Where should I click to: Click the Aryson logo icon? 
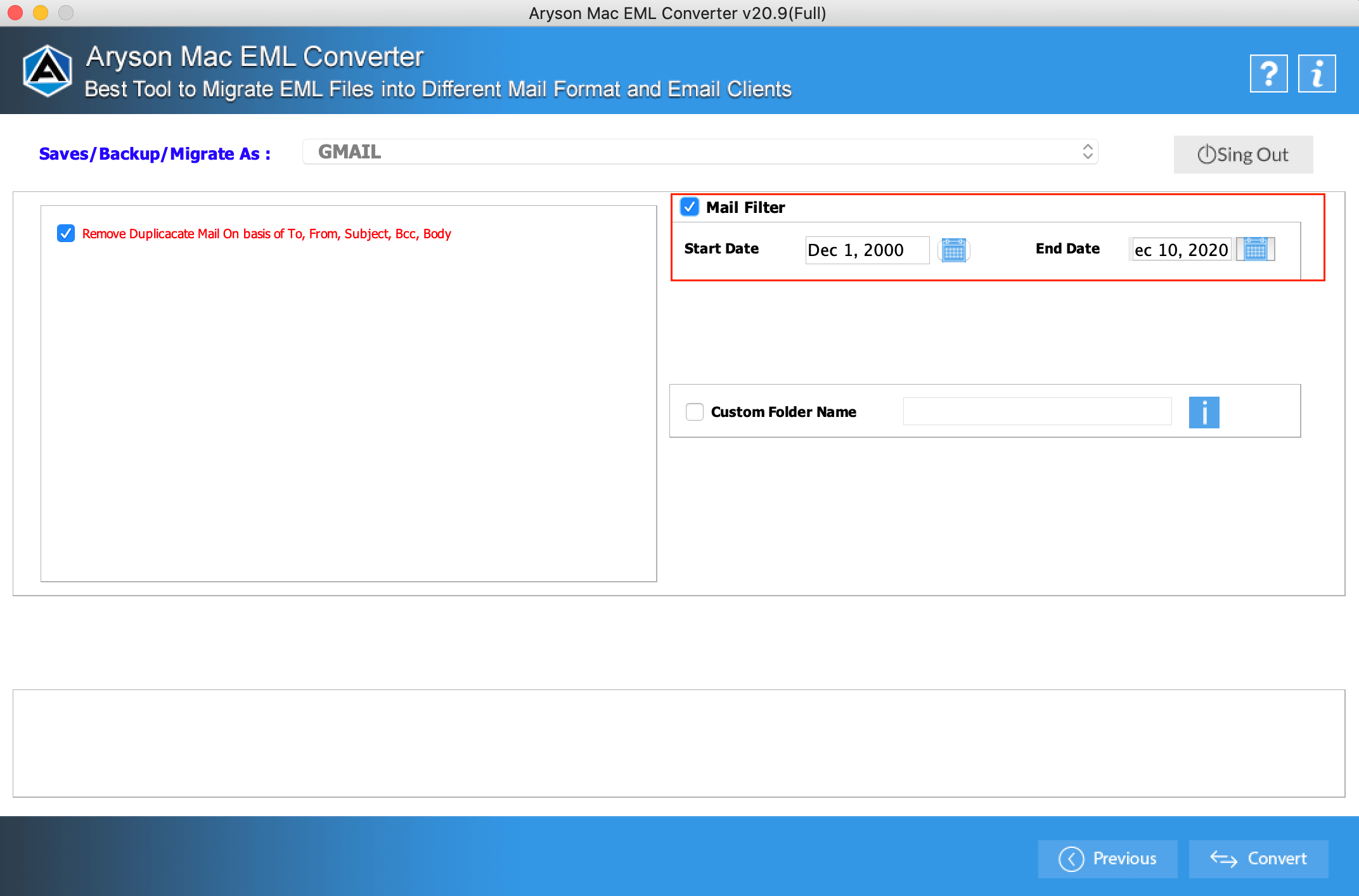pyautogui.click(x=47, y=71)
